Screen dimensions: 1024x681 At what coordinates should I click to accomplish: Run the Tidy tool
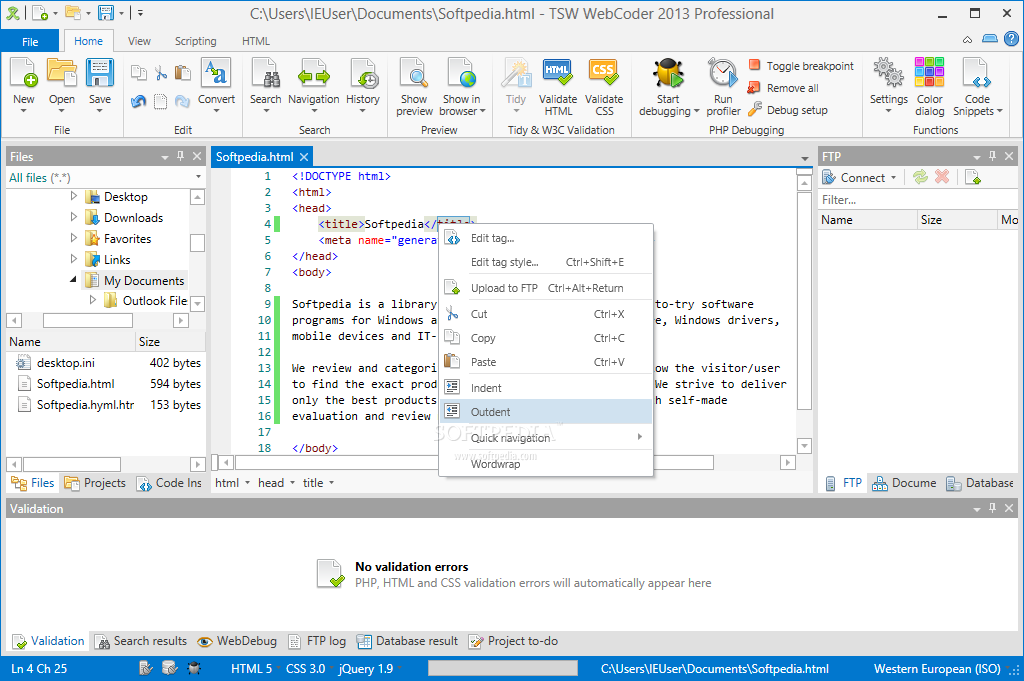pyautogui.click(x=516, y=73)
